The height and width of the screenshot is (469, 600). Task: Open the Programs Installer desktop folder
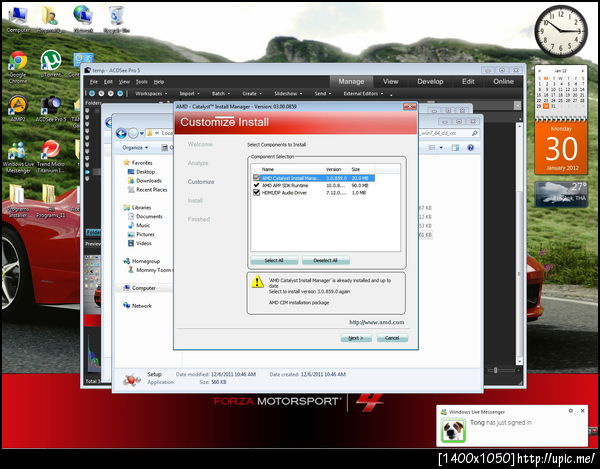click(x=18, y=201)
